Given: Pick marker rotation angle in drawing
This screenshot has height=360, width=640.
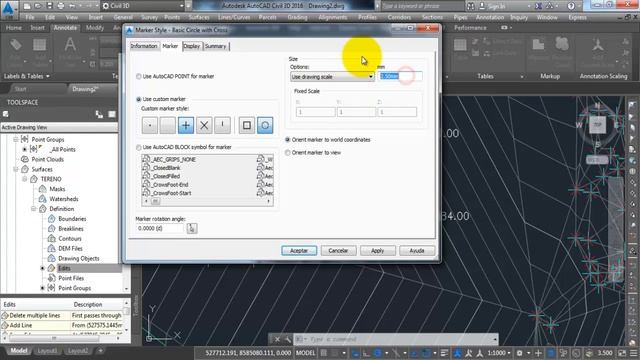Looking at the screenshot, I should tap(192, 228).
